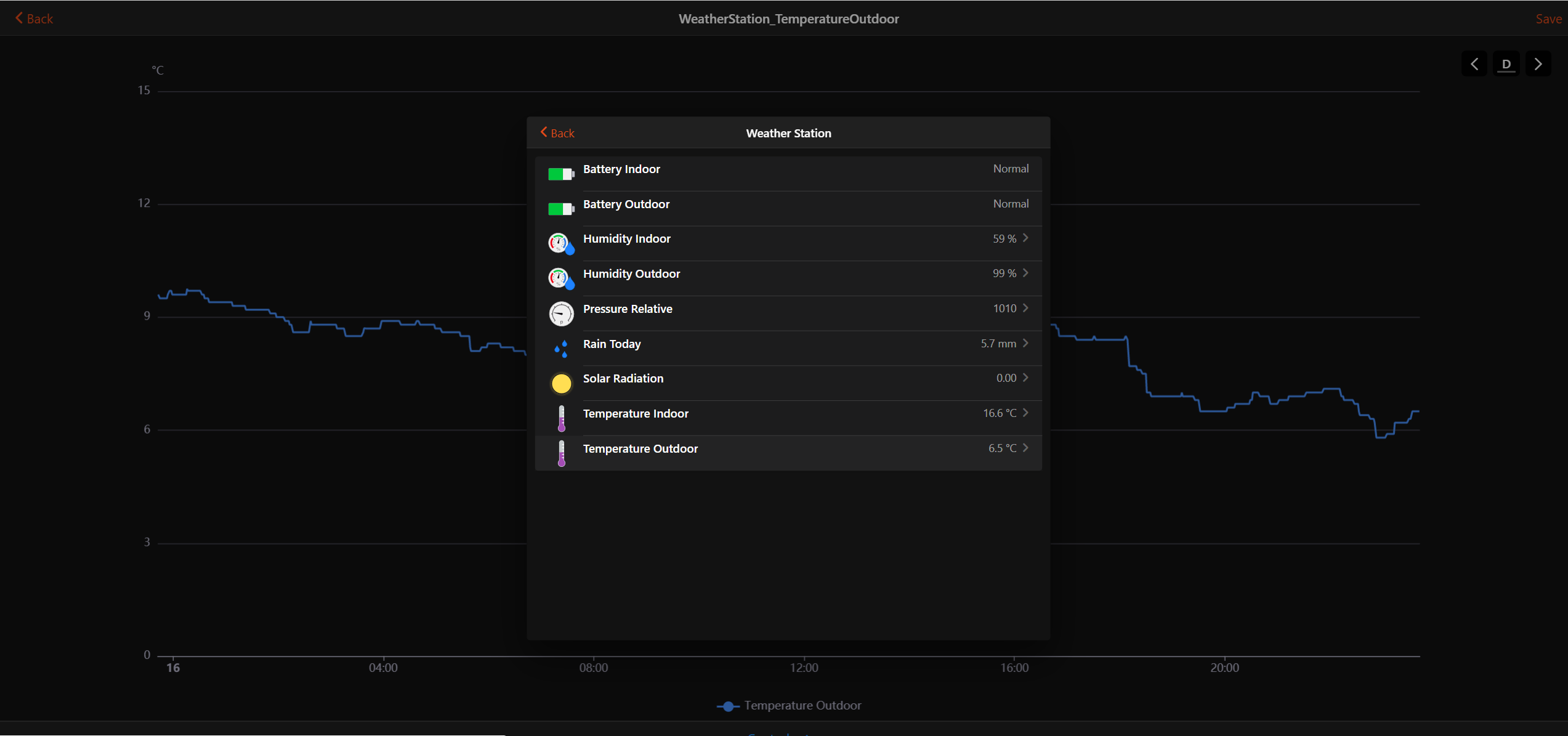
Task: Click the Solar Radiation sun icon
Action: click(x=561, y=383)
